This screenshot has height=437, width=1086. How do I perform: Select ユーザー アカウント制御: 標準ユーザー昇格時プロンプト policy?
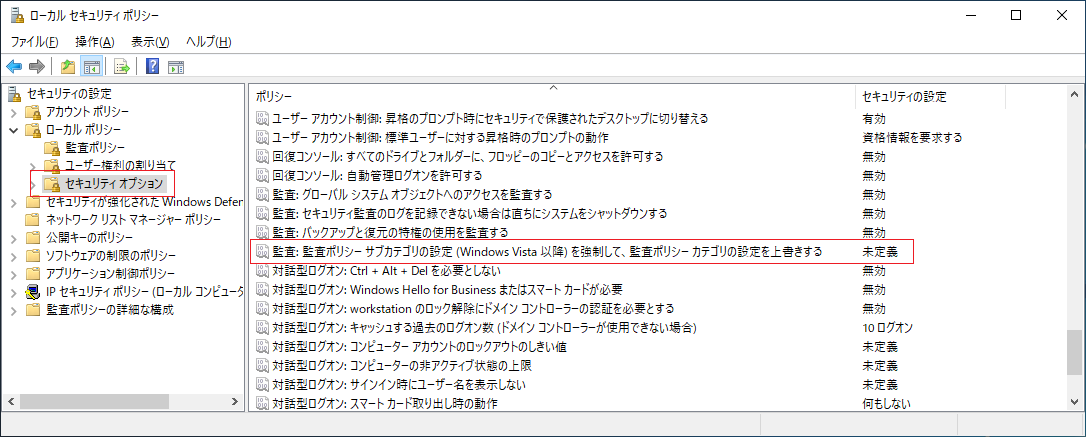point(440,137)
